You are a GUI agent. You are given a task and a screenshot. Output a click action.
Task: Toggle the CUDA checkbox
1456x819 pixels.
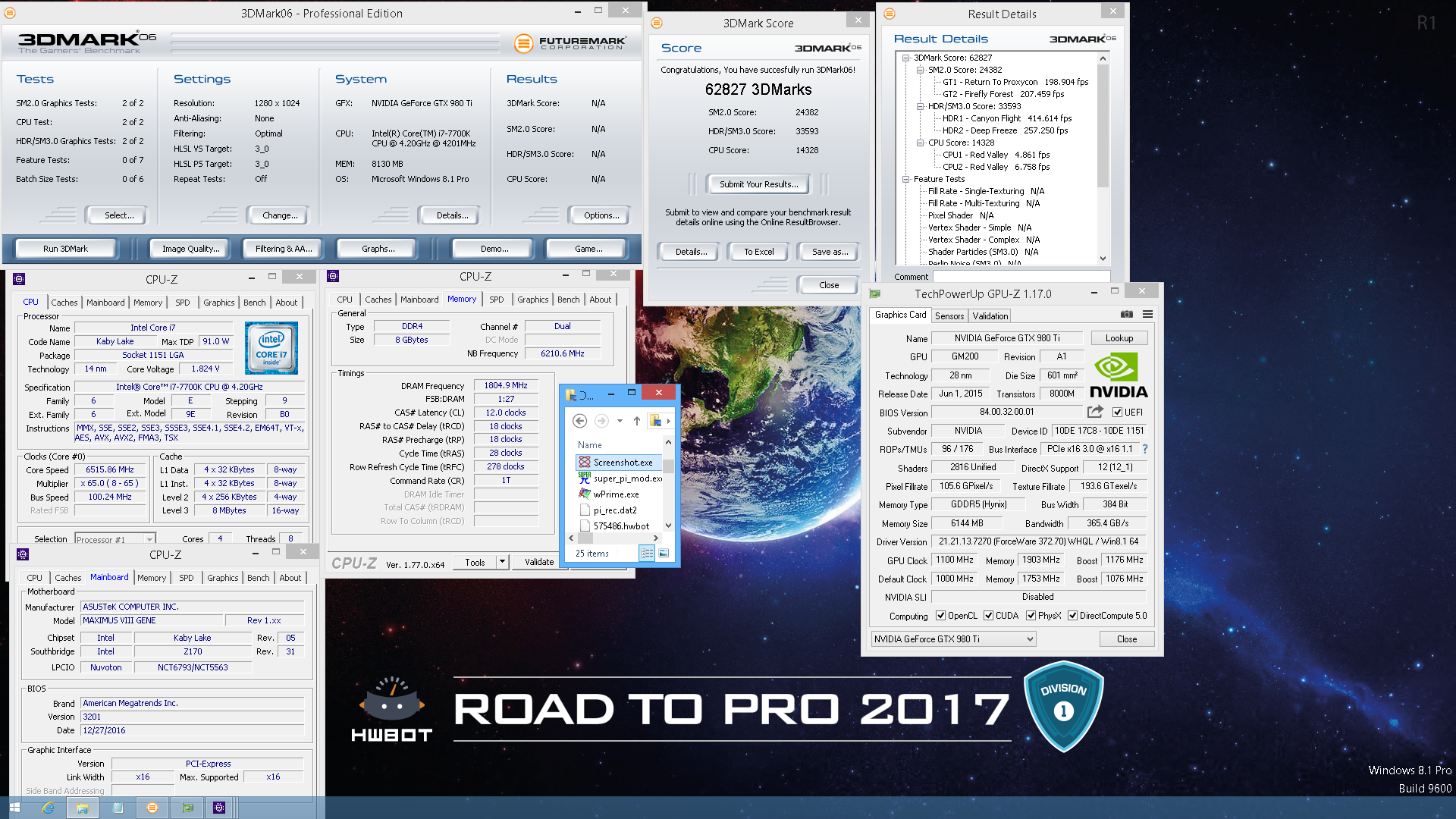(988, 616)
